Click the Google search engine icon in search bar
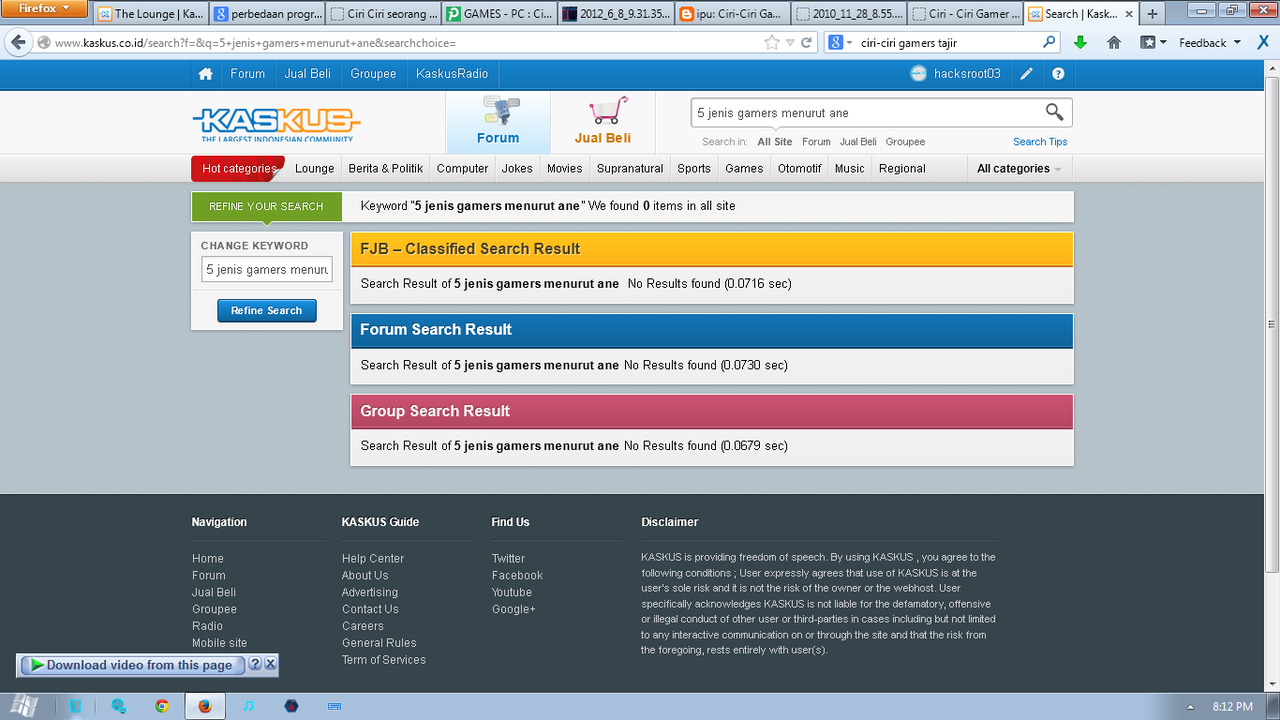This screenshot has height=720, width=1280. tap(836, 43)
